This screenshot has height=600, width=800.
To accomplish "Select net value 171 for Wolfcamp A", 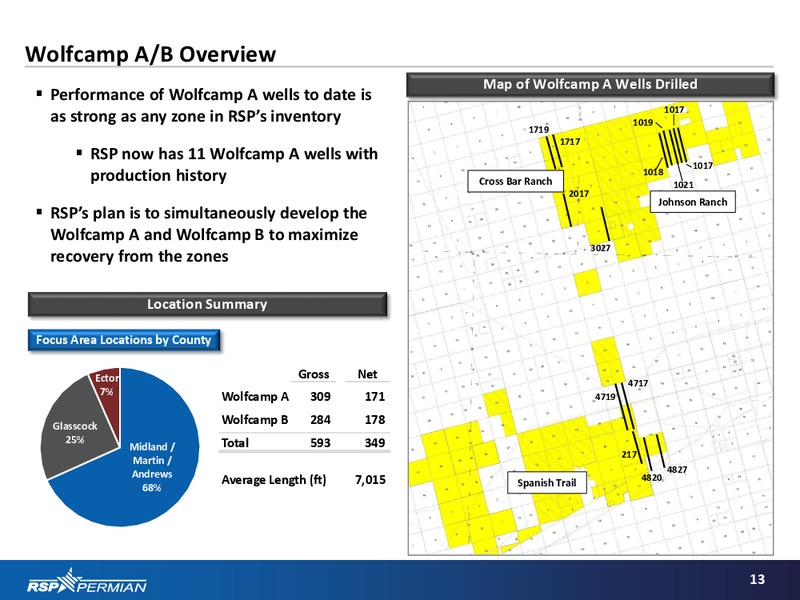I will [374, 396].
